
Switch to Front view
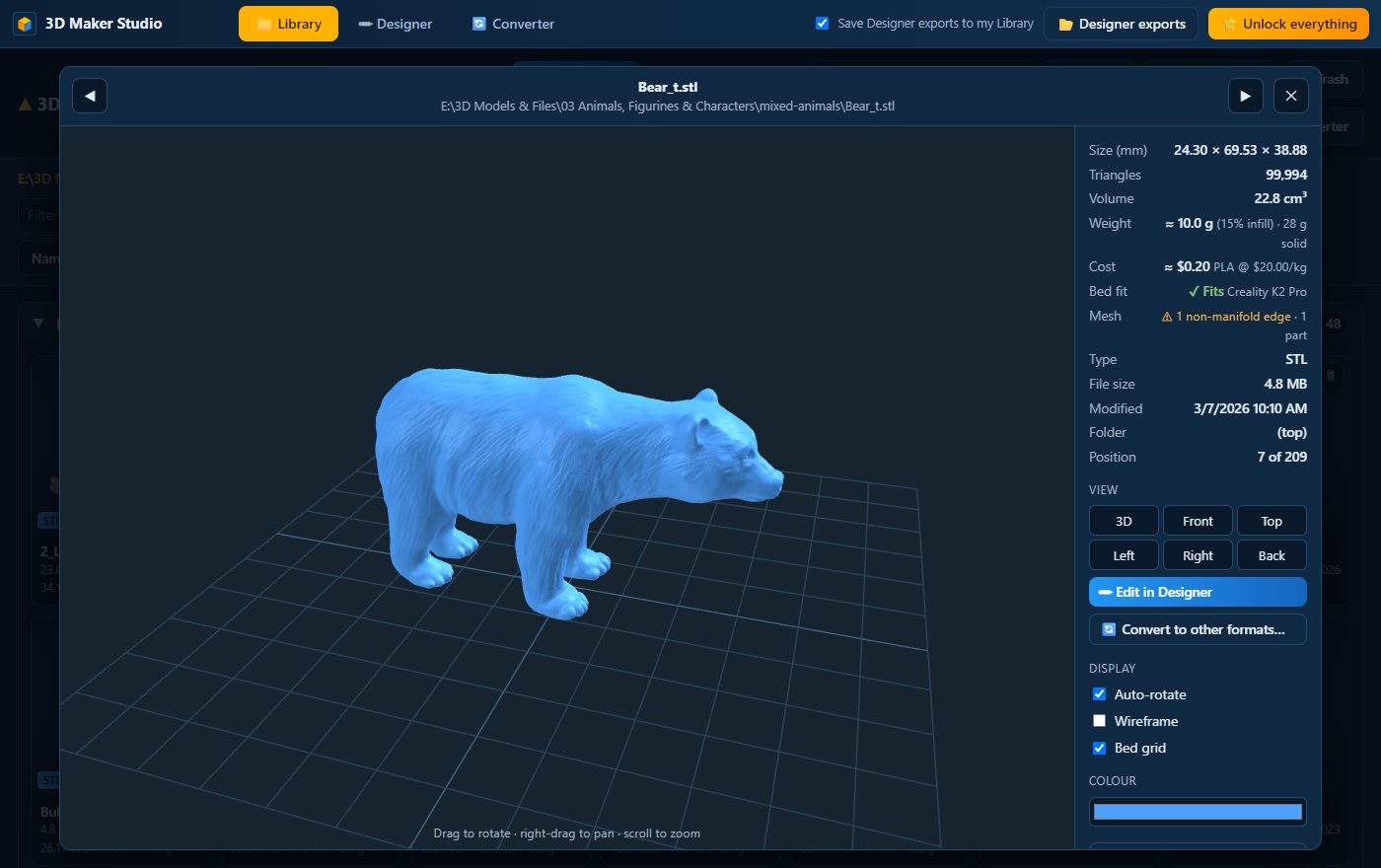tap(1198, 521)
